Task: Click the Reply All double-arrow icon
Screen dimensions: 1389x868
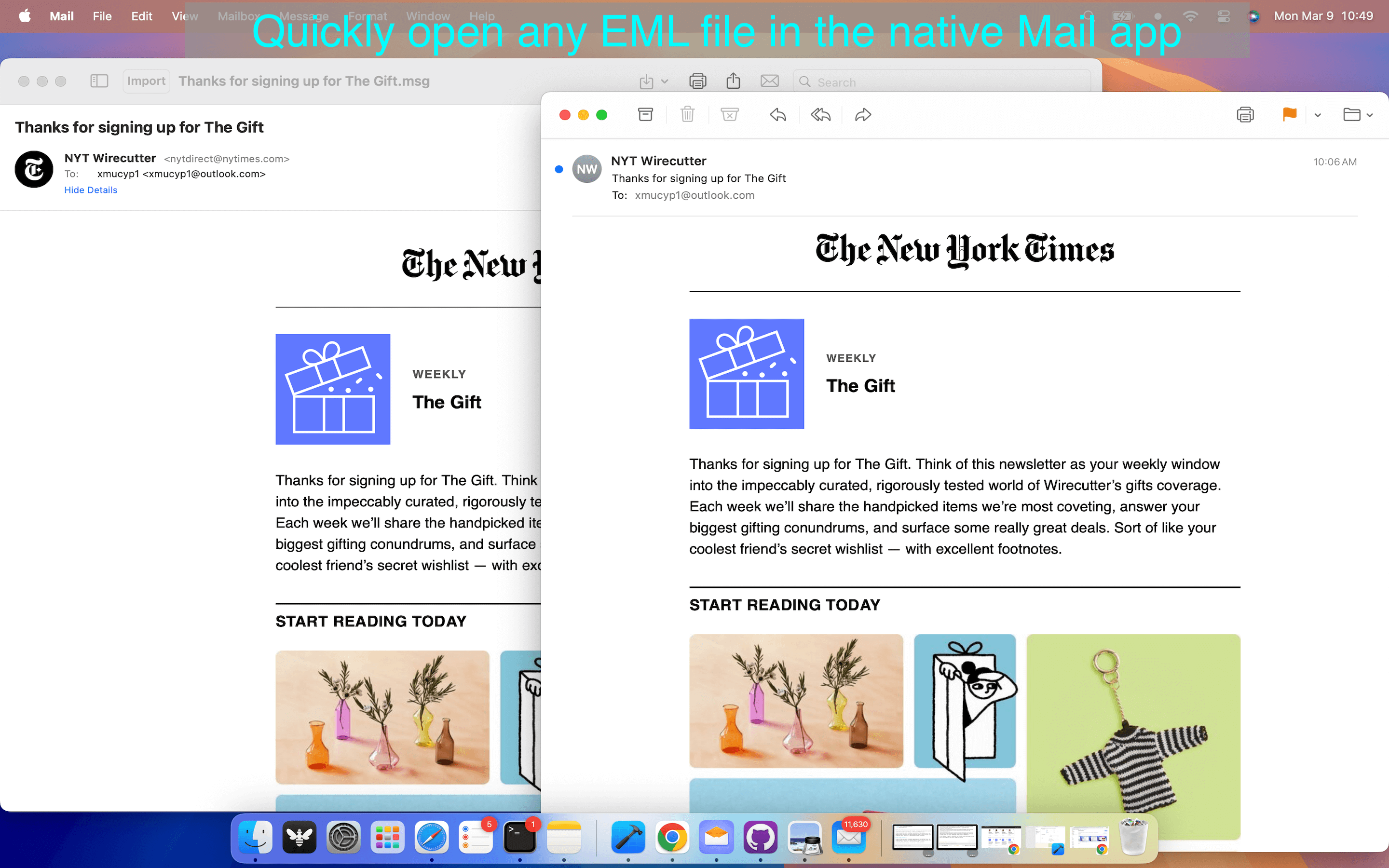Action: (821, 115)
